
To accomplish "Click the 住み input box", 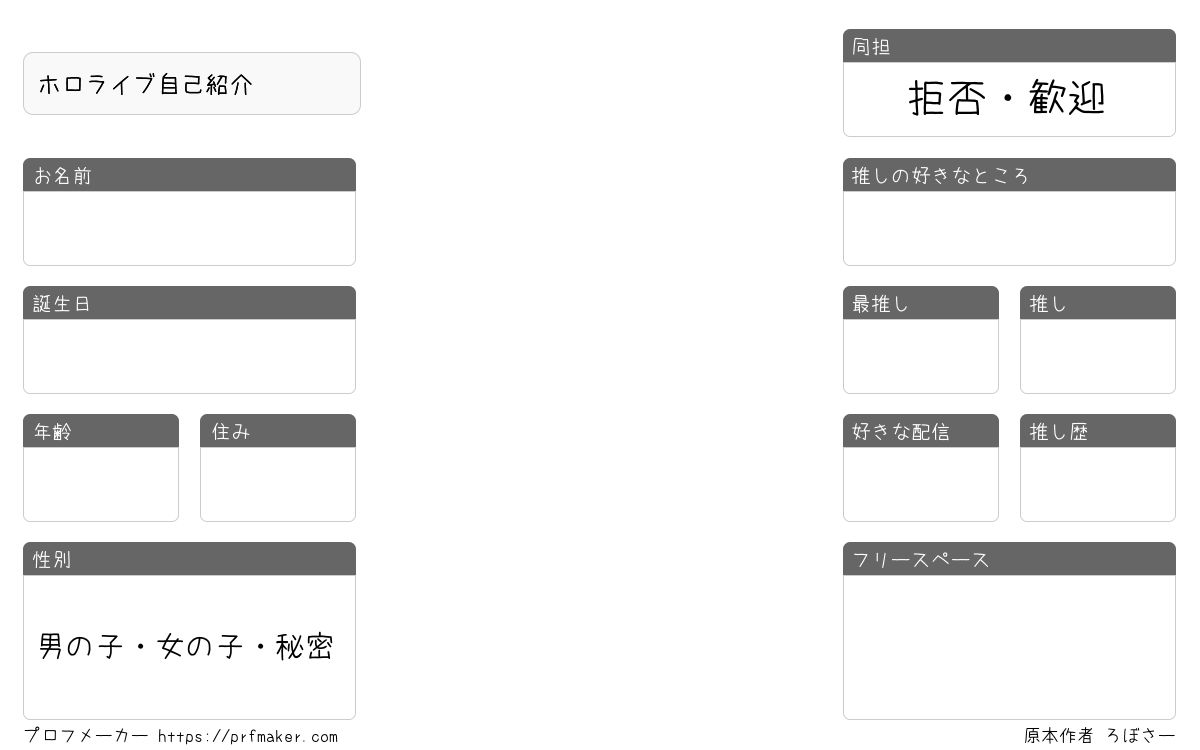I will (x=278, y=484).
